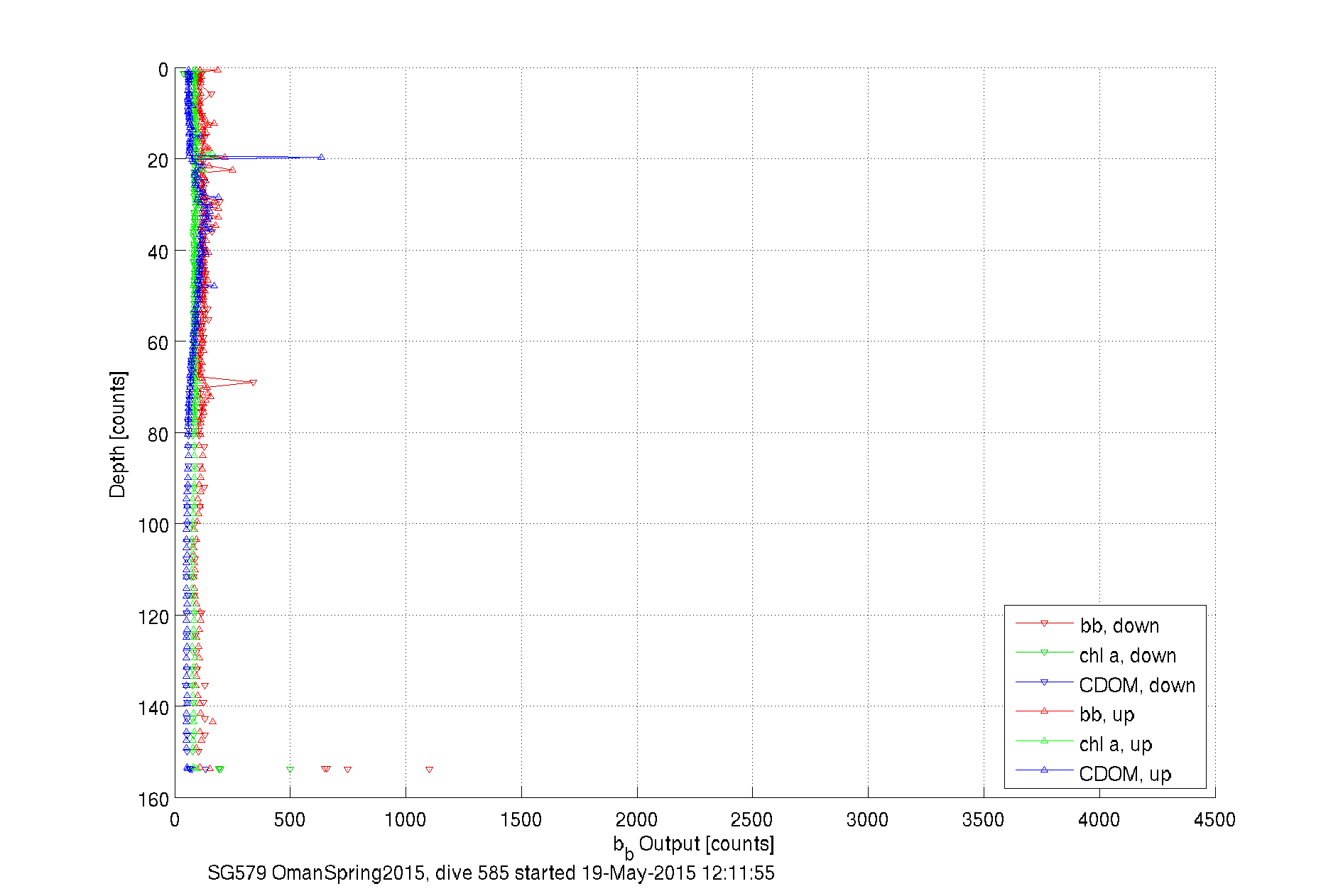Click the x-axis tick label '1500'

click(x=521, y=820)
